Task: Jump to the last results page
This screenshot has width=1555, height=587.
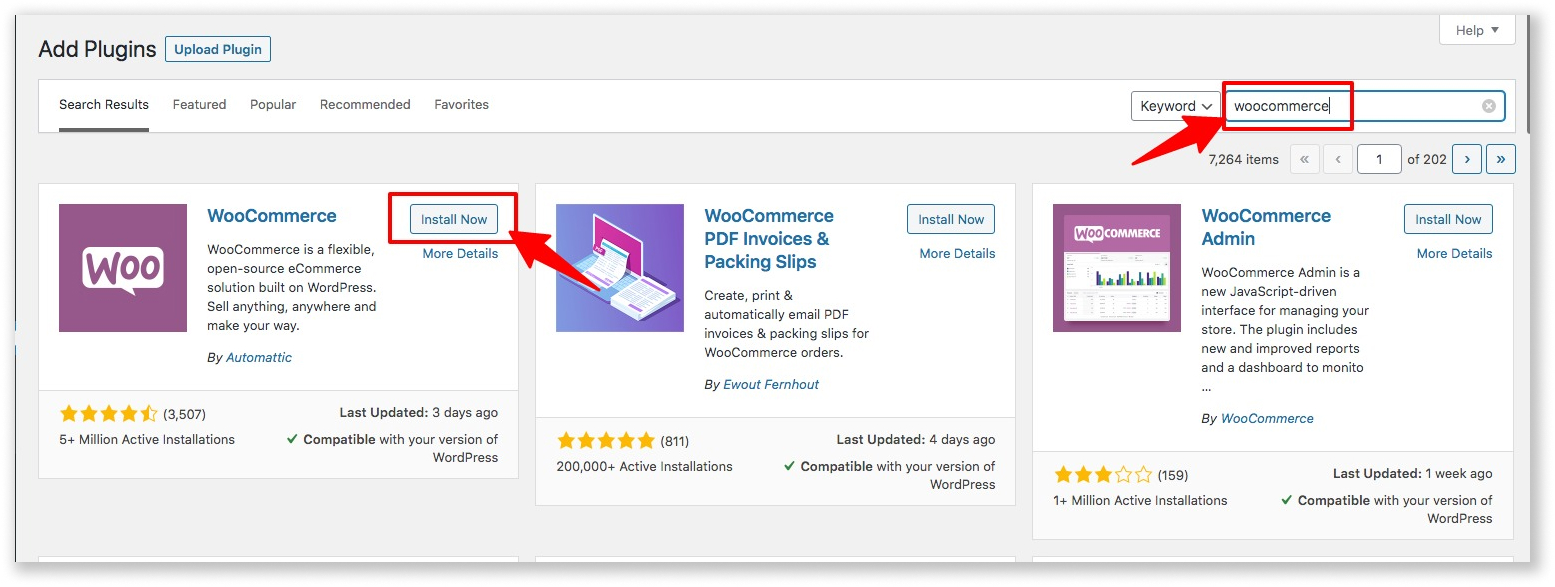Action: click(1501, 159)
